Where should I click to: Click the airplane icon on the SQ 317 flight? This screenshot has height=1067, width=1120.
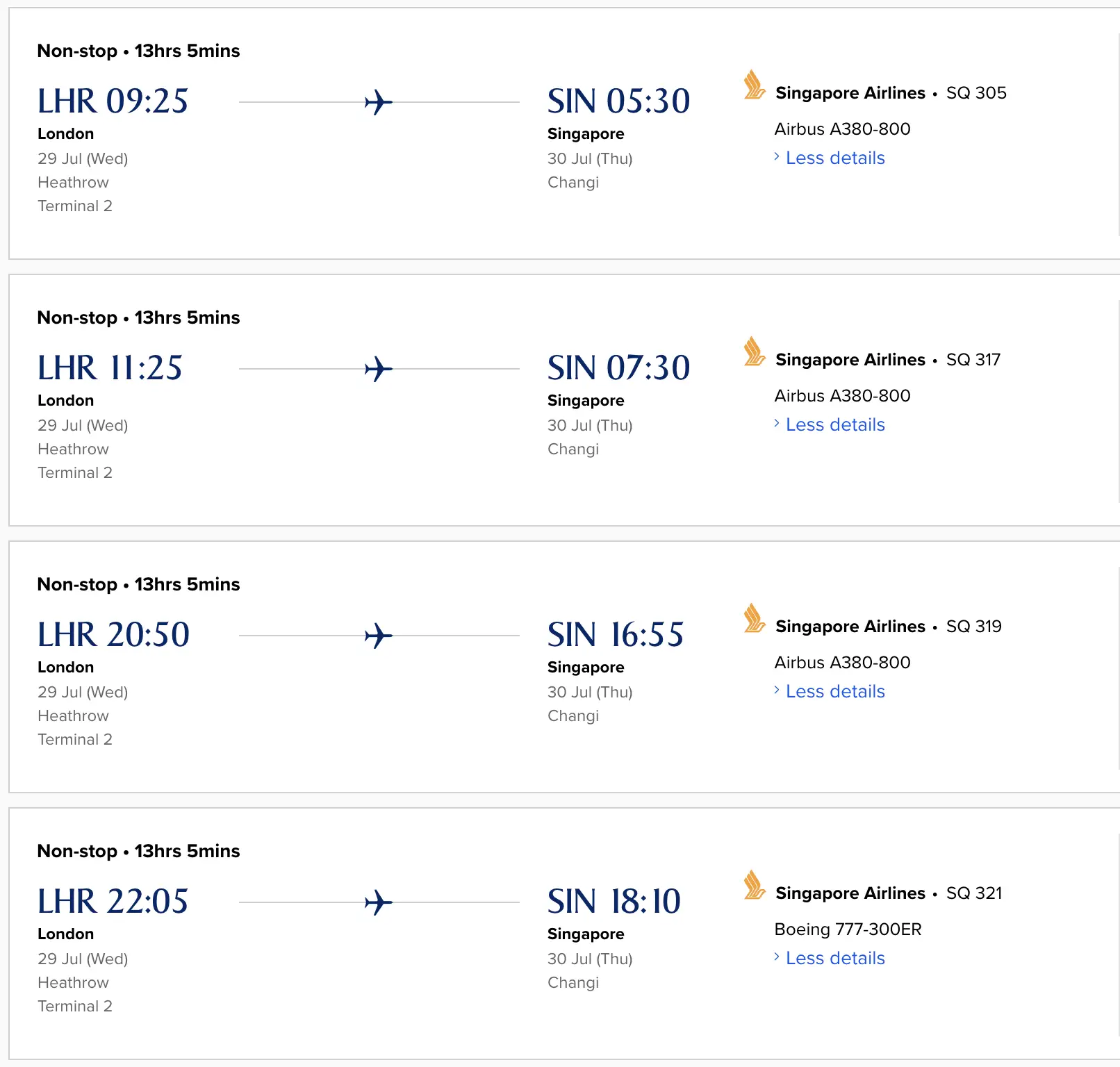pos(379,369)
